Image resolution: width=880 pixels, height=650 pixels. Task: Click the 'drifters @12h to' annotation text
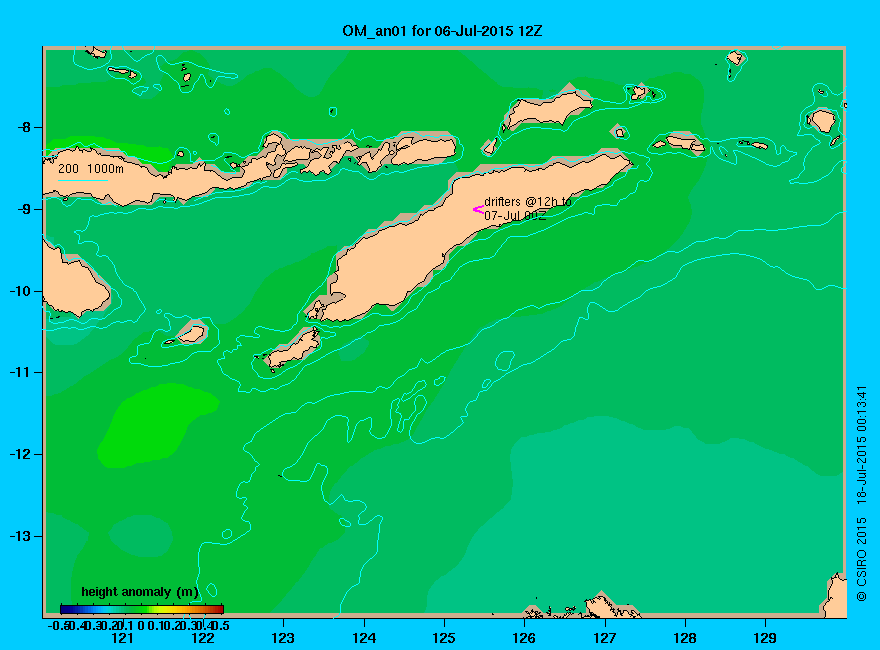tap(528, 202)
